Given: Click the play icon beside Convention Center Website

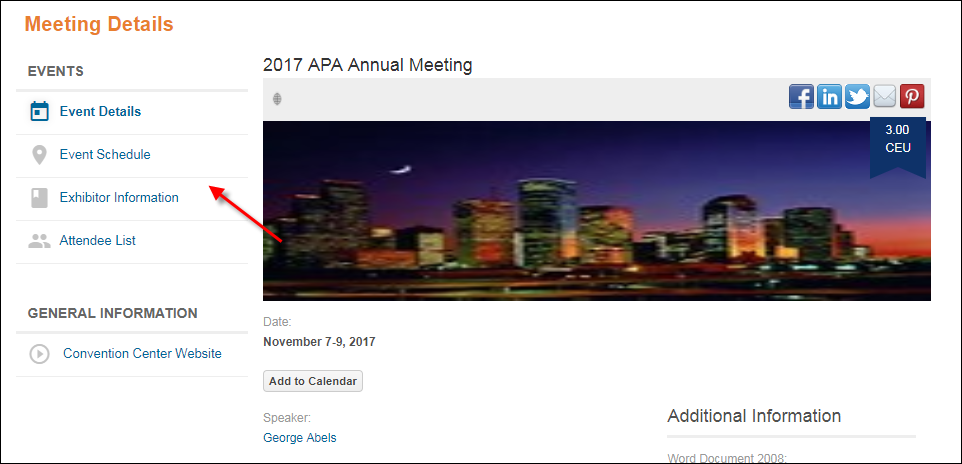Looking at the screenshot, I should click(x=39, y=354).
